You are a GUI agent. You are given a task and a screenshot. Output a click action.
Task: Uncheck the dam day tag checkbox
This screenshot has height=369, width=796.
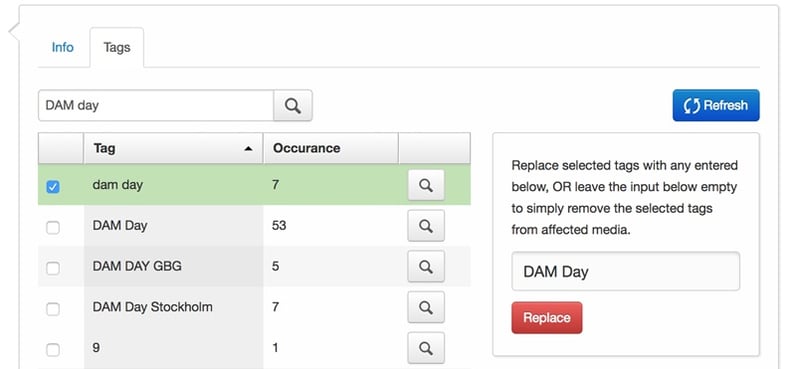53,187
